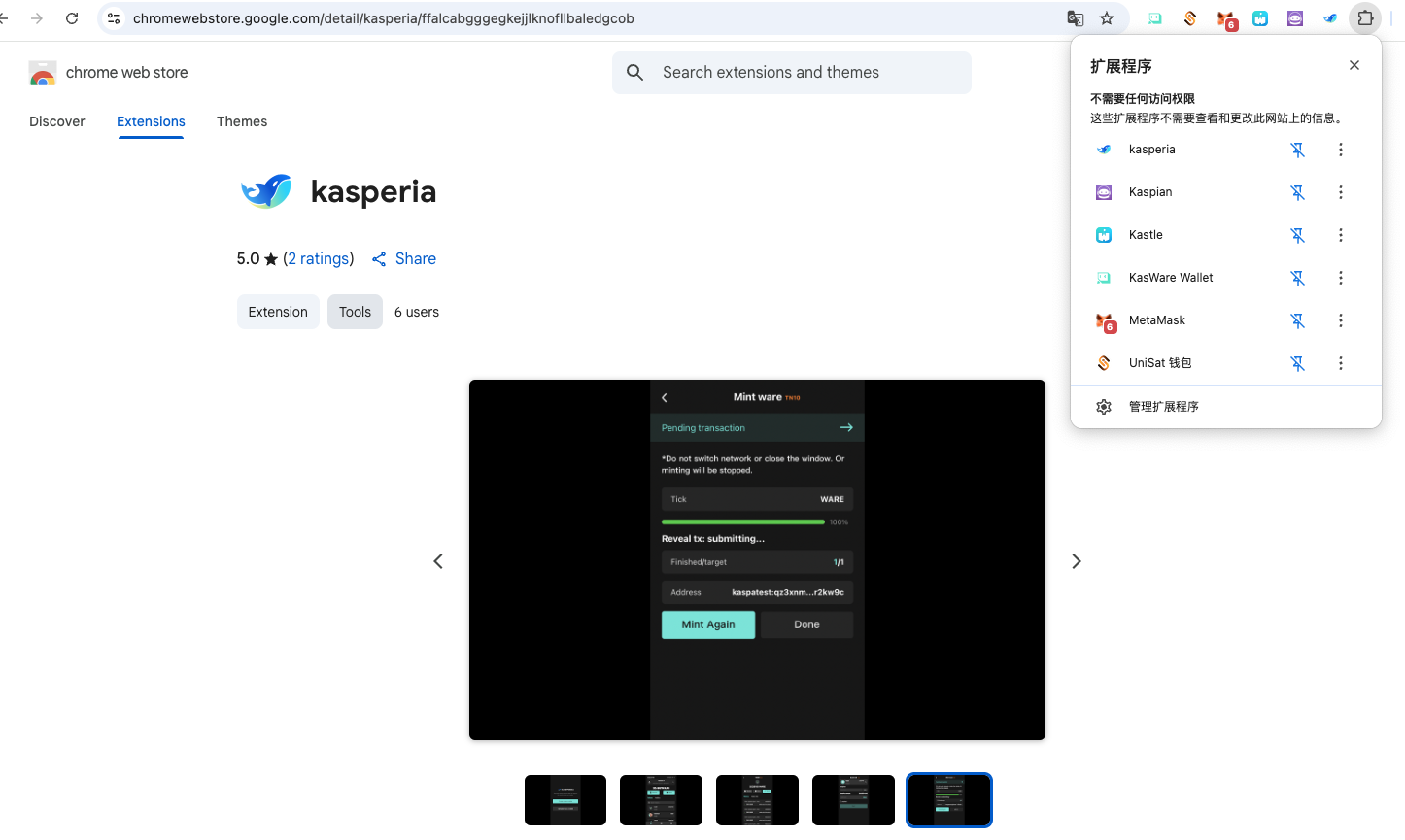The height and width of the screenshot is (840, 1405).
Task: Open UniSat extension icon in toolbar
Action: [x=1190, y=18]
